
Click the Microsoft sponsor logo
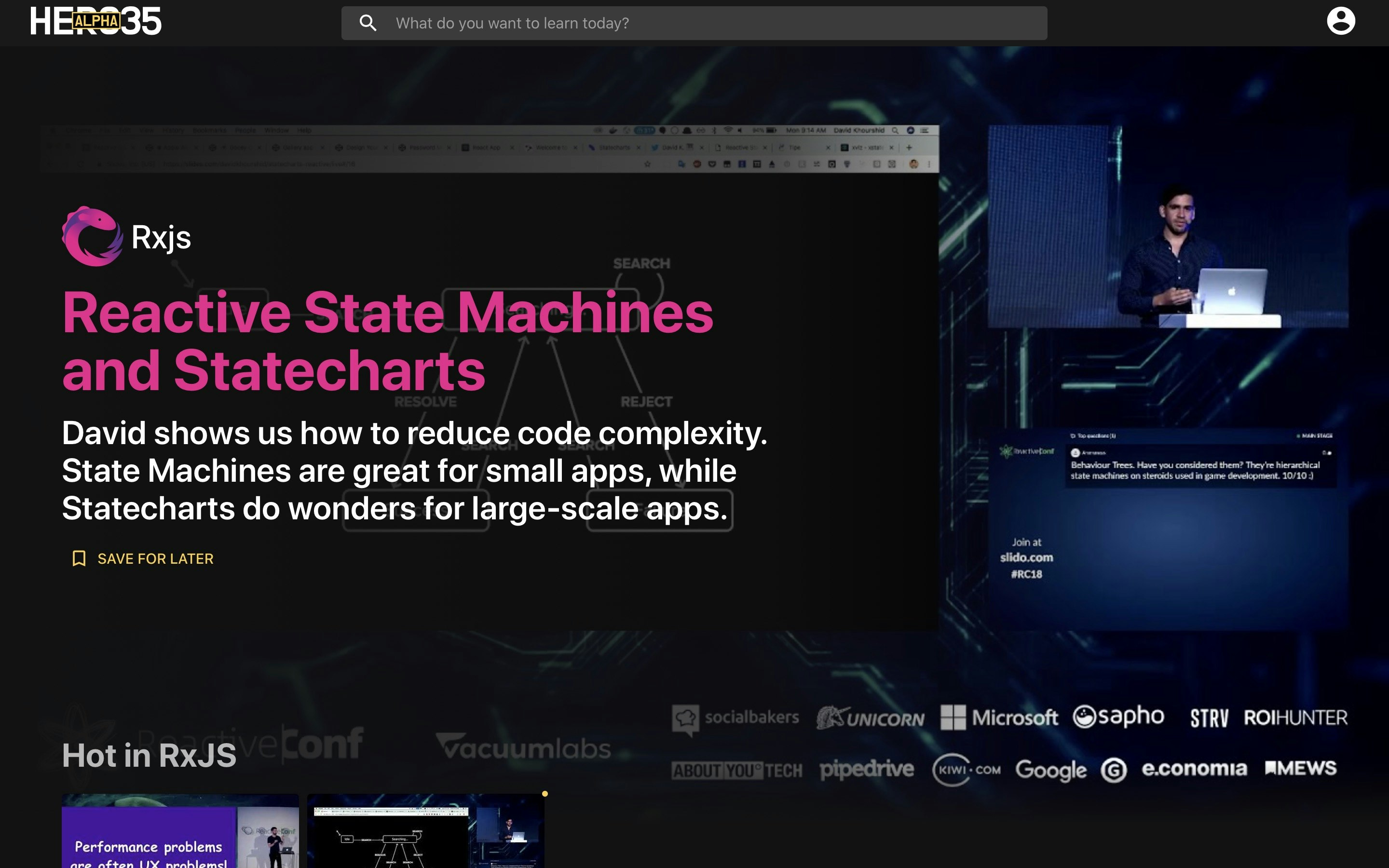coord(999,718)
